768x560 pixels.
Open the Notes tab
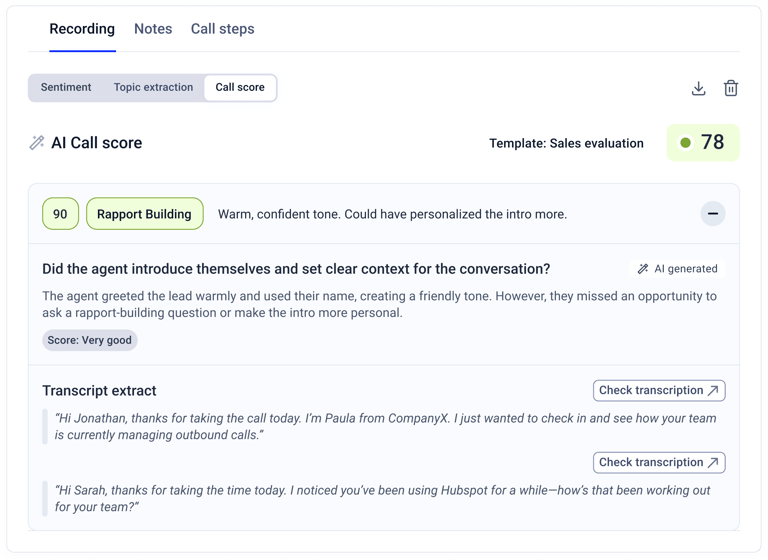[153, 29]
